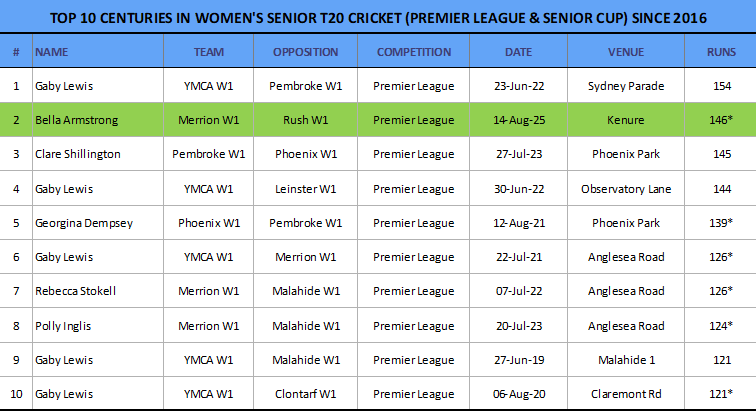
Task: Click the COMPETITION column header
Action: point(413,51)
